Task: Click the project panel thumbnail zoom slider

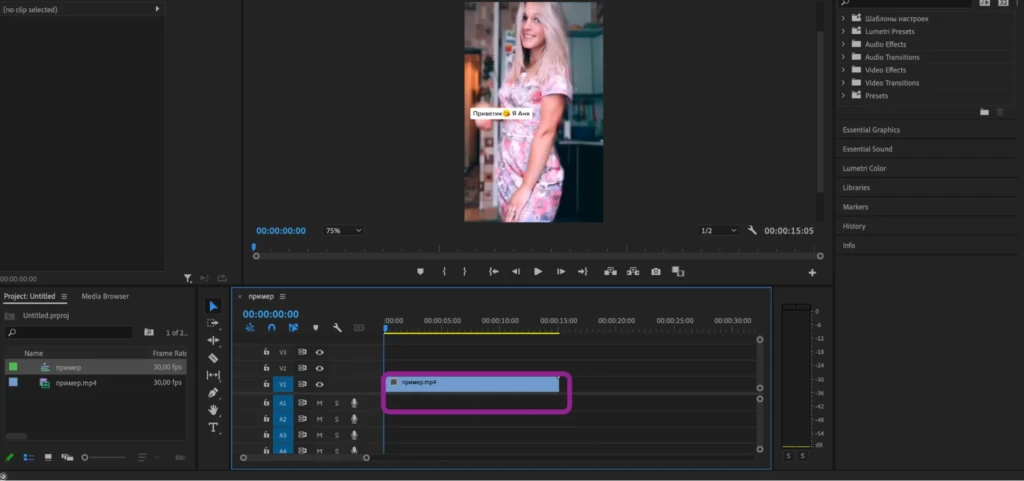Action: tap(103, 458)
